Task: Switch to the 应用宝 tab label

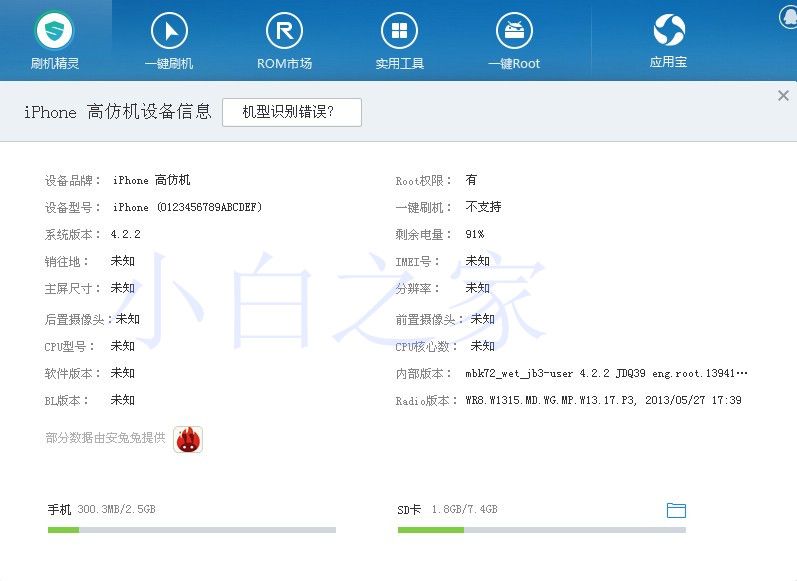Action: tap(668, 62)
